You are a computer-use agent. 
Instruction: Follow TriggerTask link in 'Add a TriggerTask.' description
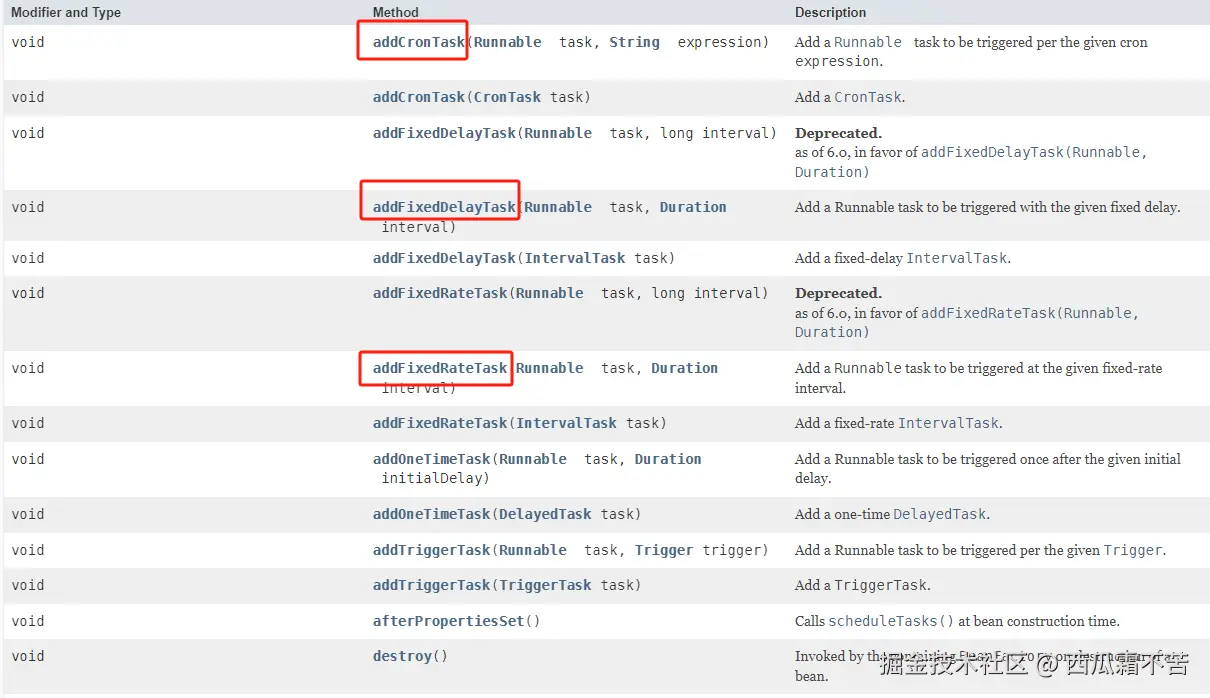click(881, 585)
